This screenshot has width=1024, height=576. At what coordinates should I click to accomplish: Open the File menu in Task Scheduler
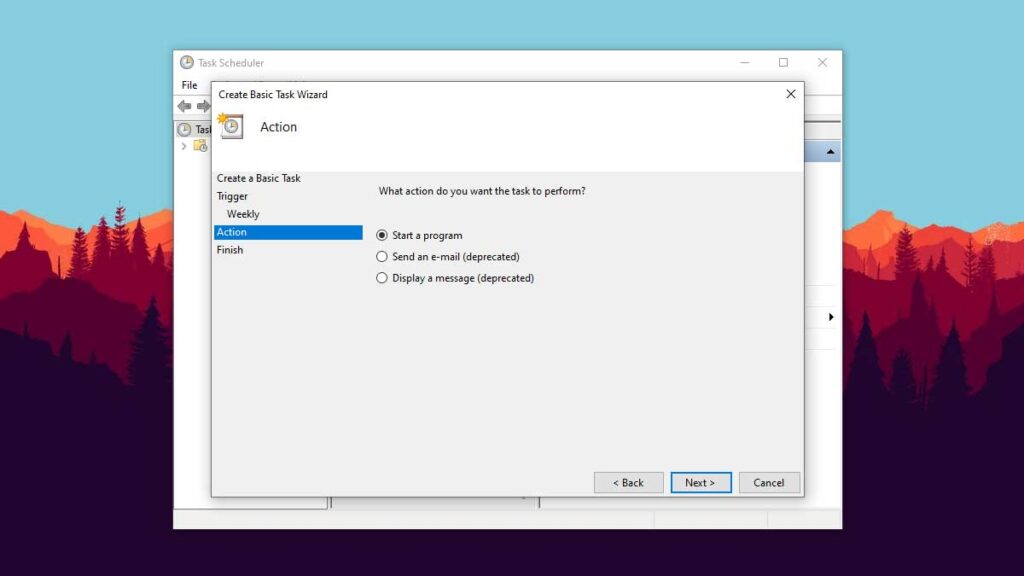tap(189, 85)
